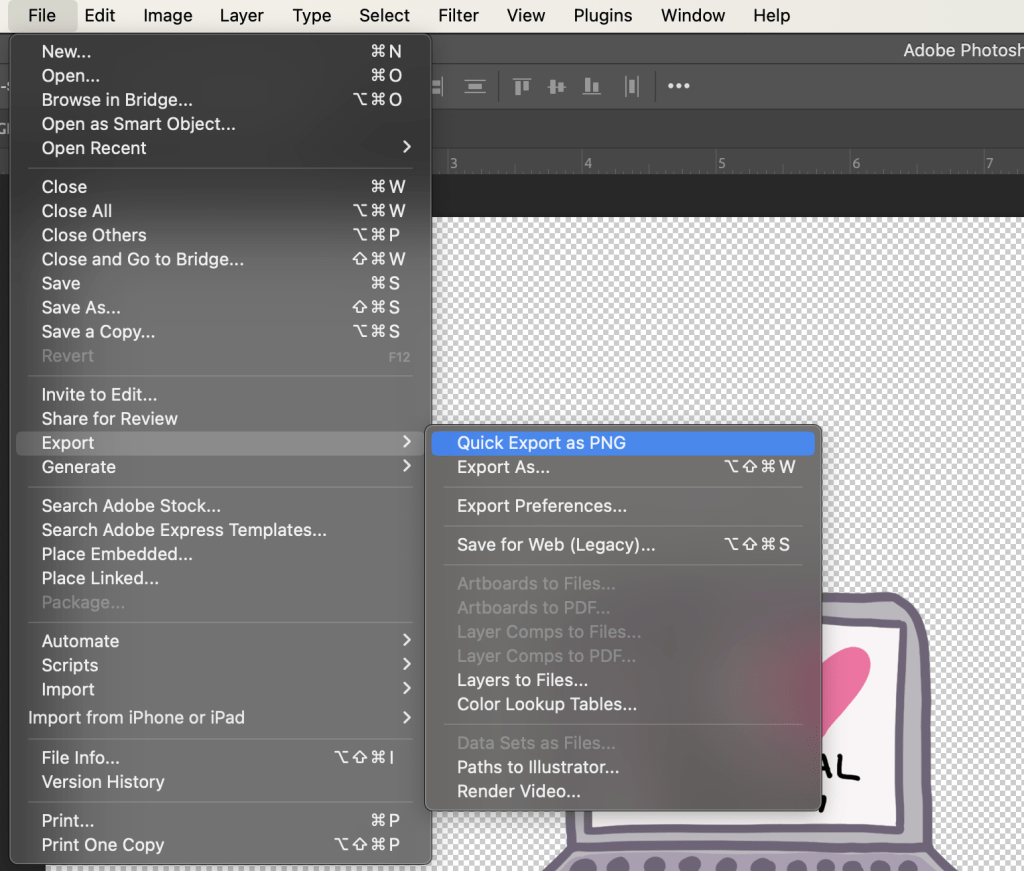Open the three-dots more align options
Image resolution: width=1024 pixels, height=871 pixels.
(x=679, y=86)
